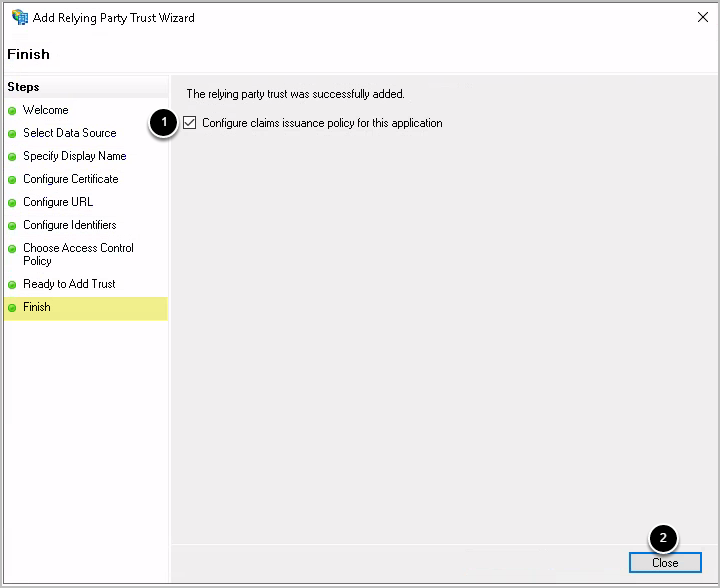Image resolution: width=720 pixels, height=588 pixels.
Task: Click the green bullet beside Configure Identifiers
Action: pyautogui.click(x=12, y=226)
